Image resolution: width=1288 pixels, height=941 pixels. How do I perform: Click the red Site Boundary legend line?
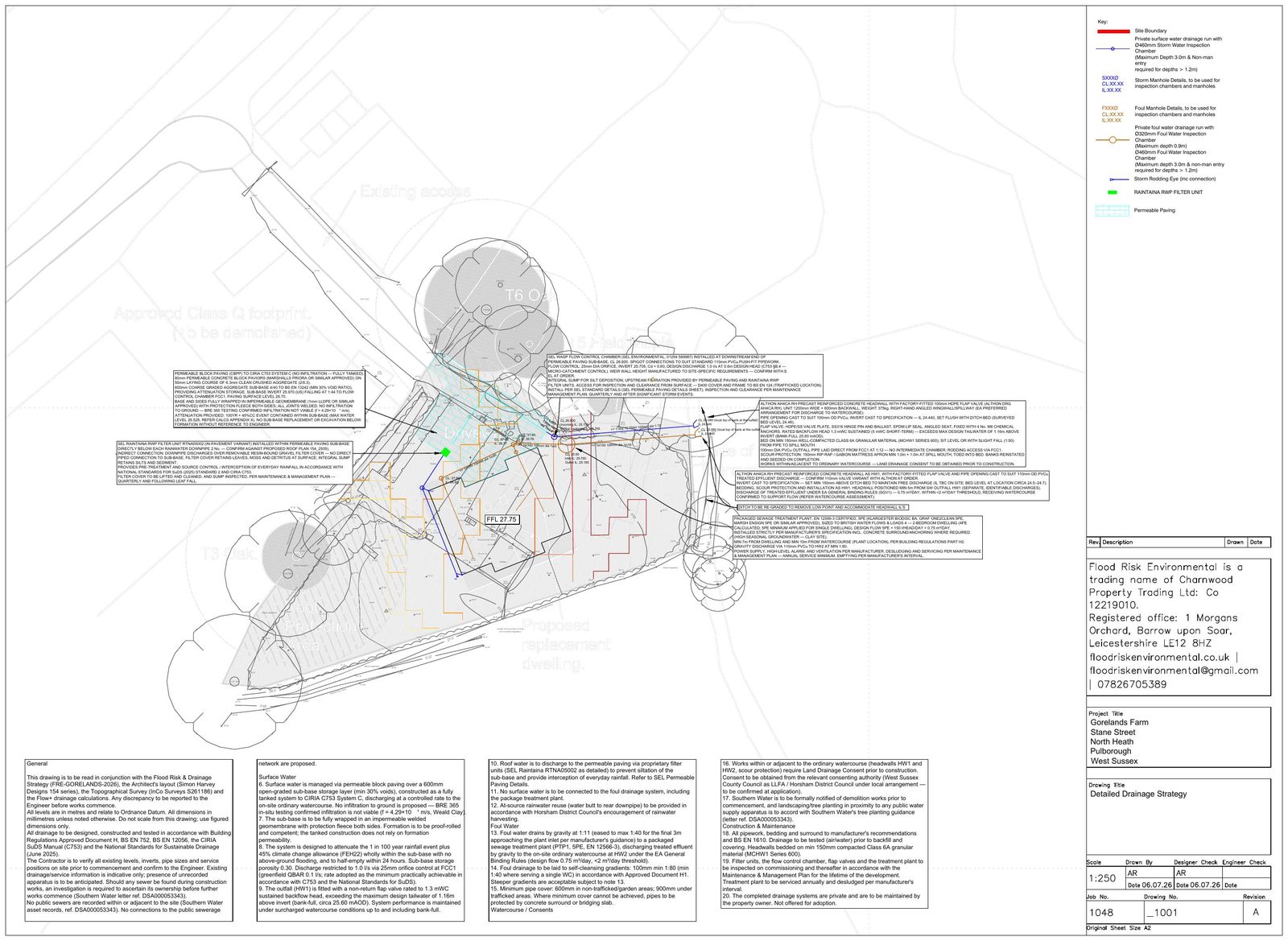point(1113,31)
